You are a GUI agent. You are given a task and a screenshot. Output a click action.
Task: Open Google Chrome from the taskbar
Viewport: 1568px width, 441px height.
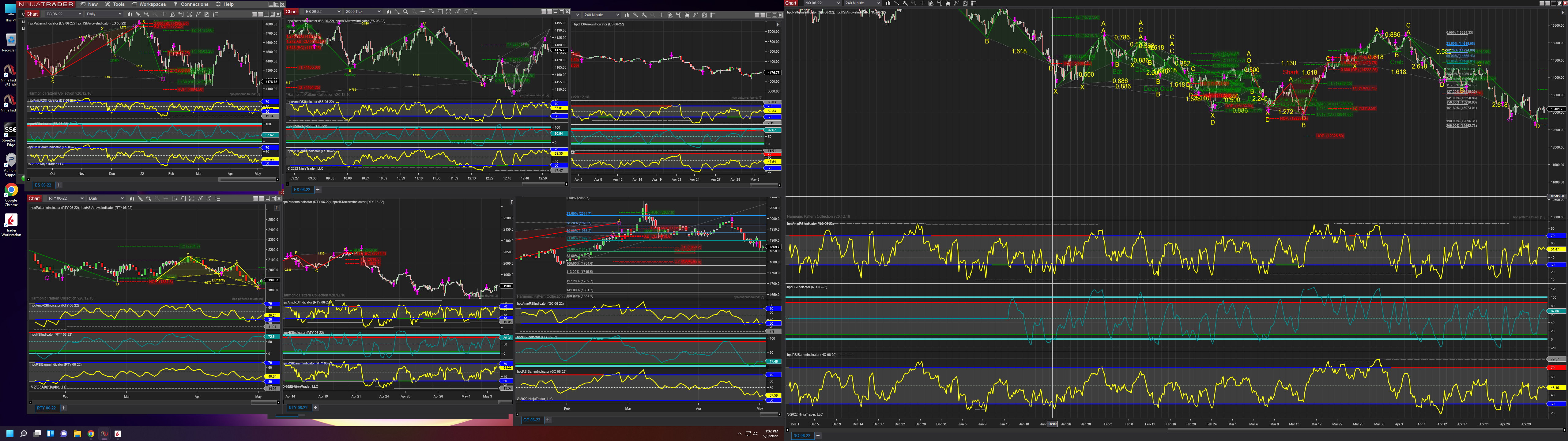[91, 434]
